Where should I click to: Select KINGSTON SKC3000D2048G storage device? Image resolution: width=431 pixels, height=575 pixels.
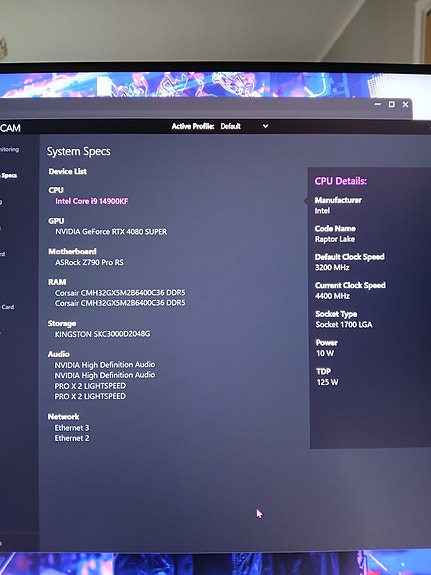coord(102,334)
